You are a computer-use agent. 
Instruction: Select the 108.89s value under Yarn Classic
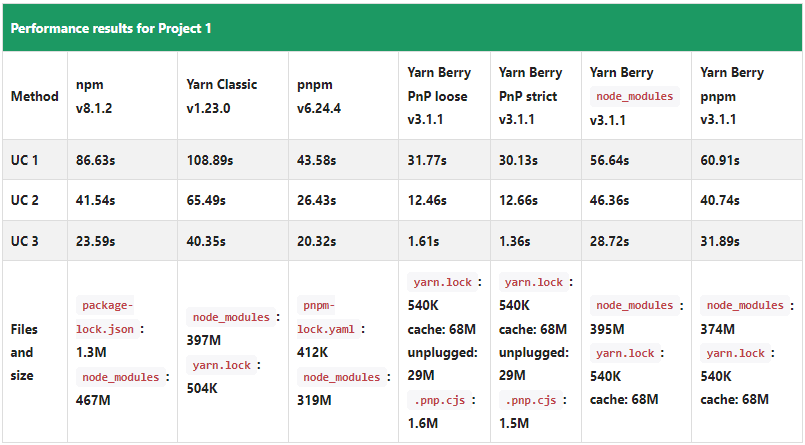pyautogui.click(x=209, y=160)
